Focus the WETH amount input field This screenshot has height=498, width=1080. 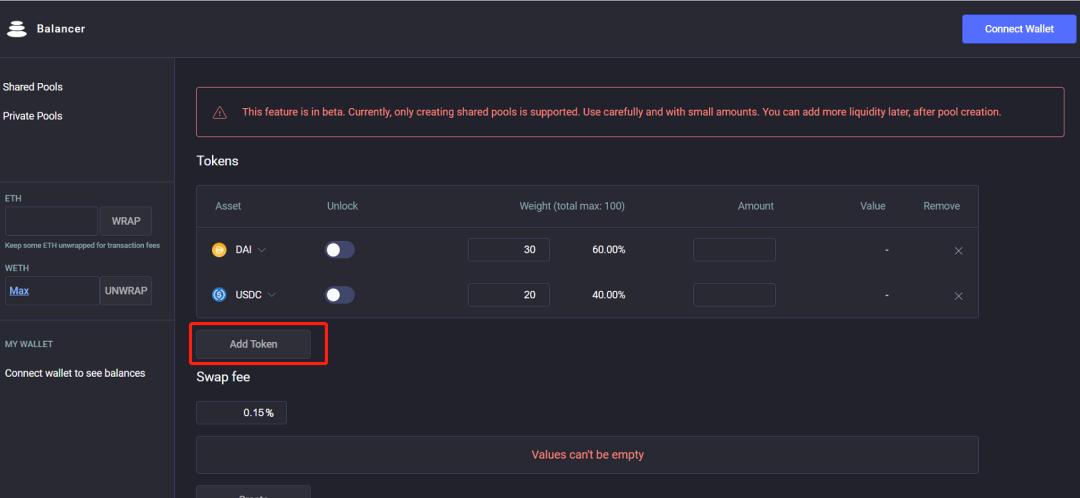click(52, 291)
